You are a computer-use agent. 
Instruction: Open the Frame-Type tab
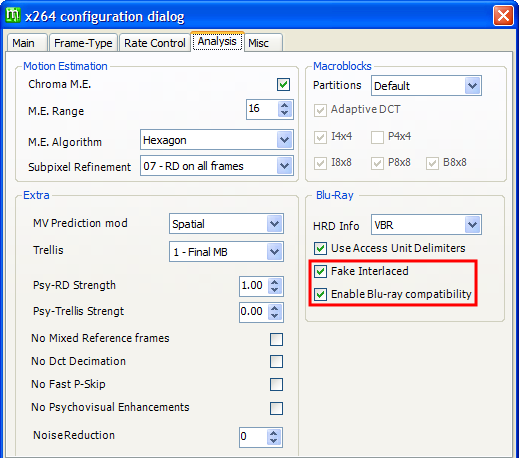83,43
